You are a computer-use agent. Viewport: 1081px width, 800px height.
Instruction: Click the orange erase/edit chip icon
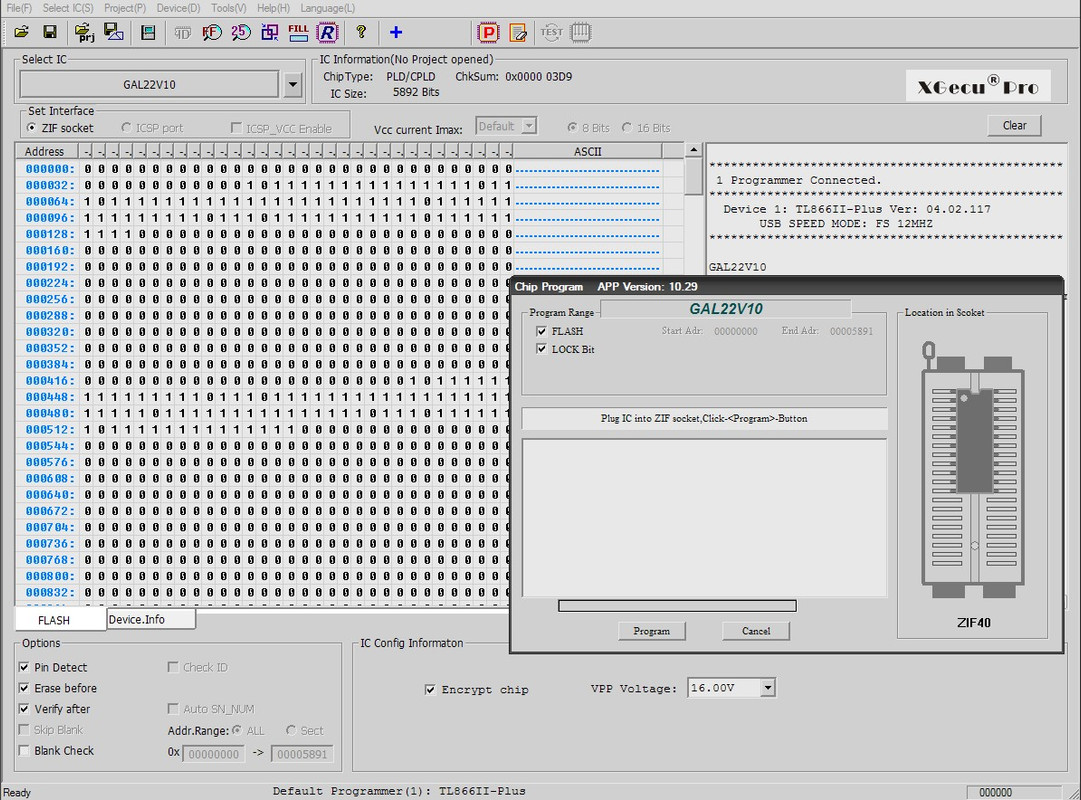coord(518,32)
